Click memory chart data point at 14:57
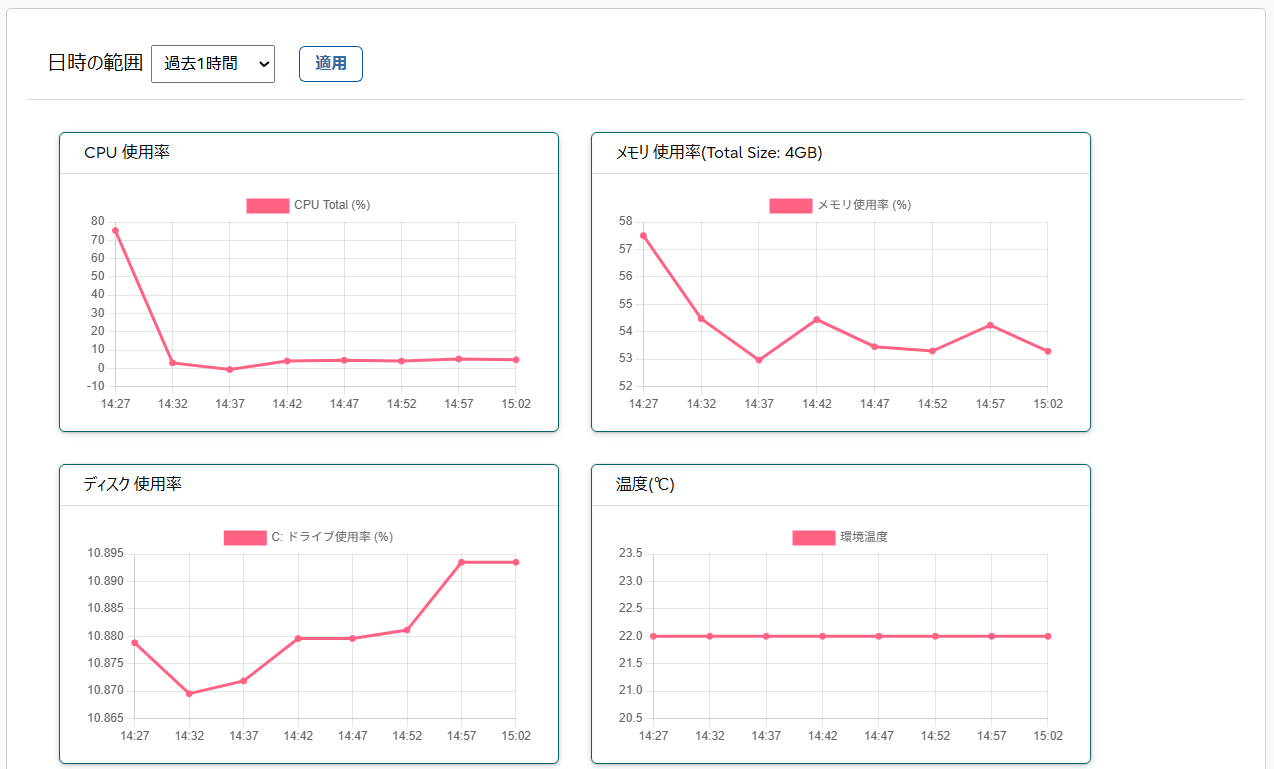 (x=990, y=325)
